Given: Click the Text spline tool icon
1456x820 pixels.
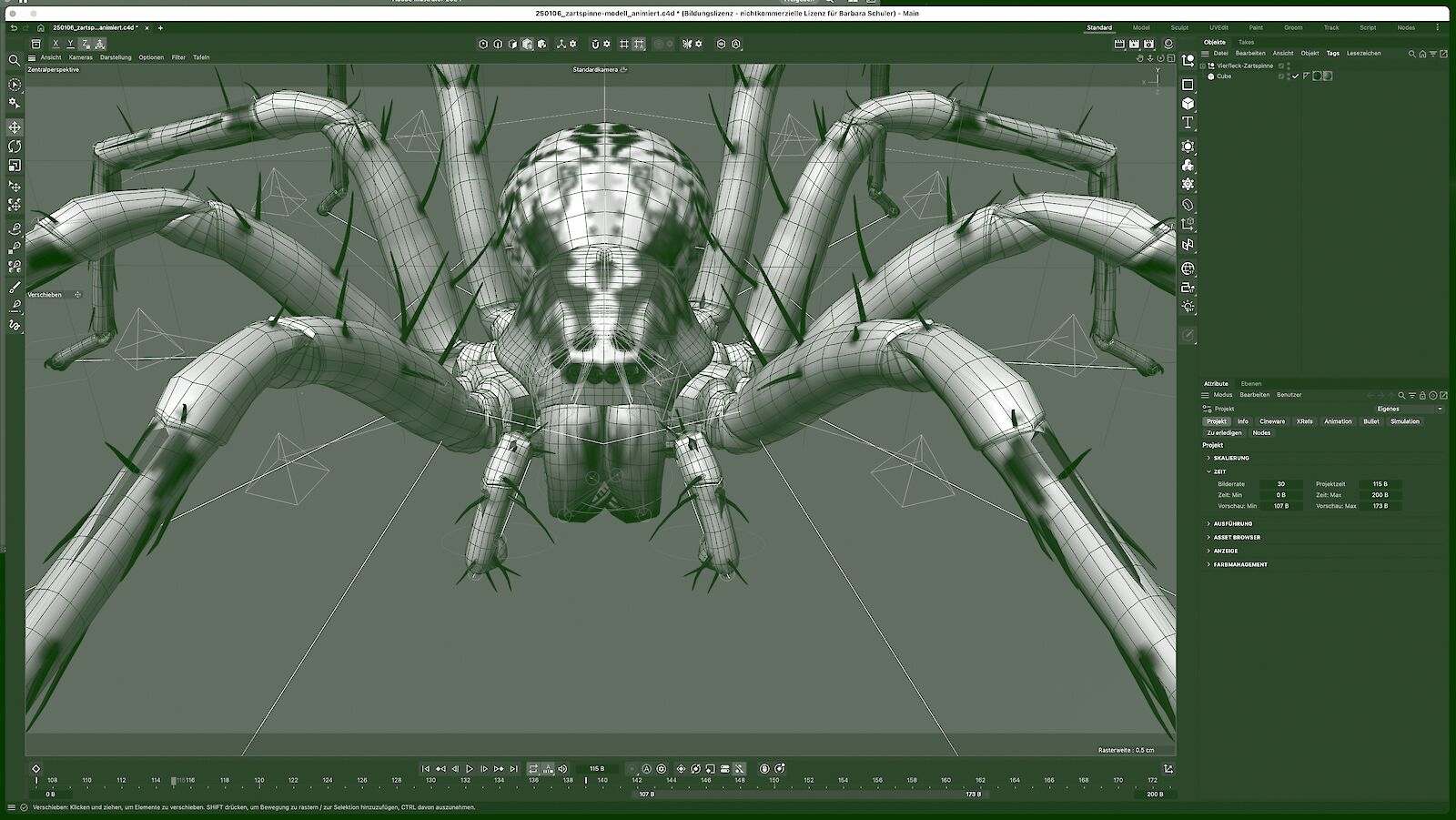Looking at the screenshot, I should [1188, 123].
